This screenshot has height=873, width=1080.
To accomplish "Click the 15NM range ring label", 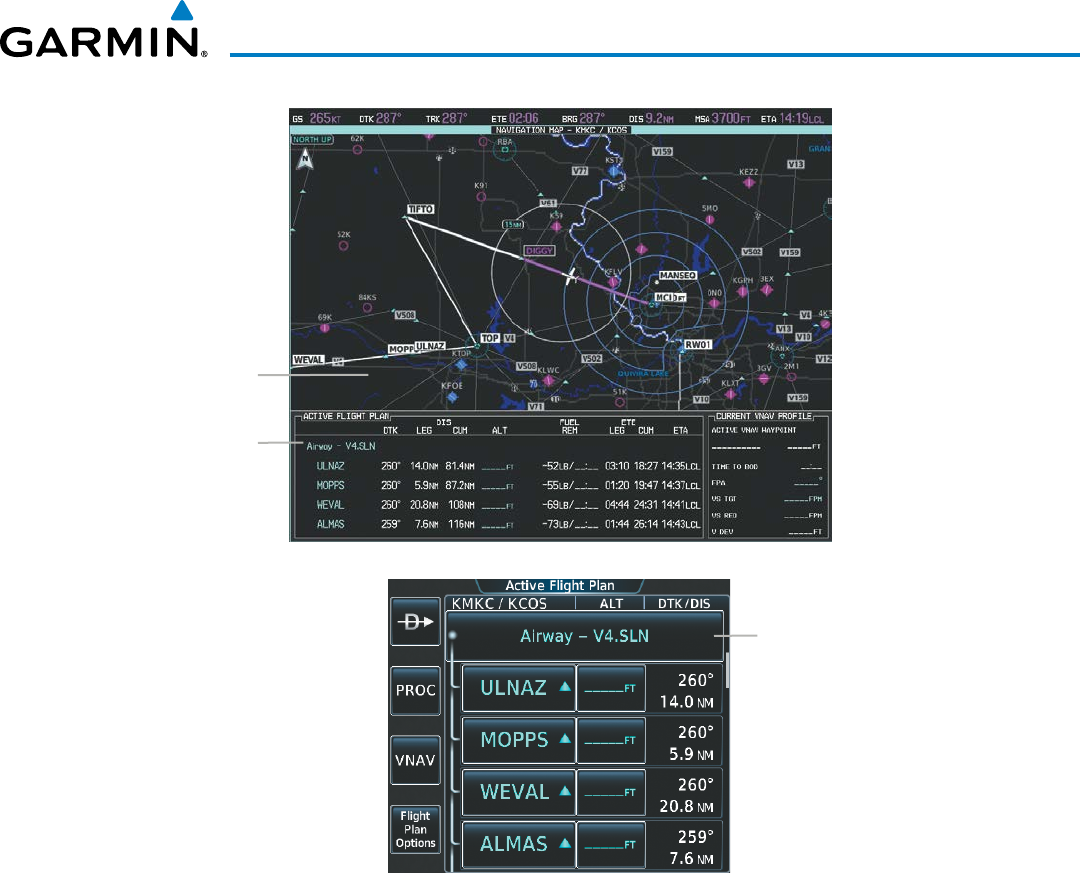I will 513,225.
